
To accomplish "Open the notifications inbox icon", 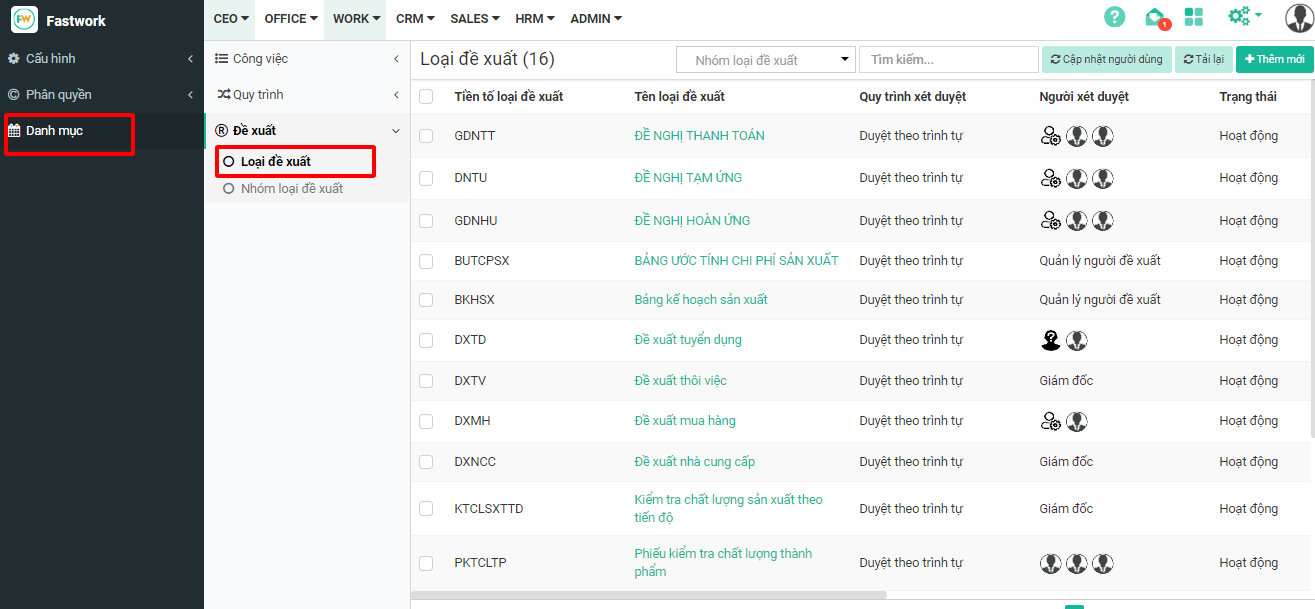I will [1155, 17].
